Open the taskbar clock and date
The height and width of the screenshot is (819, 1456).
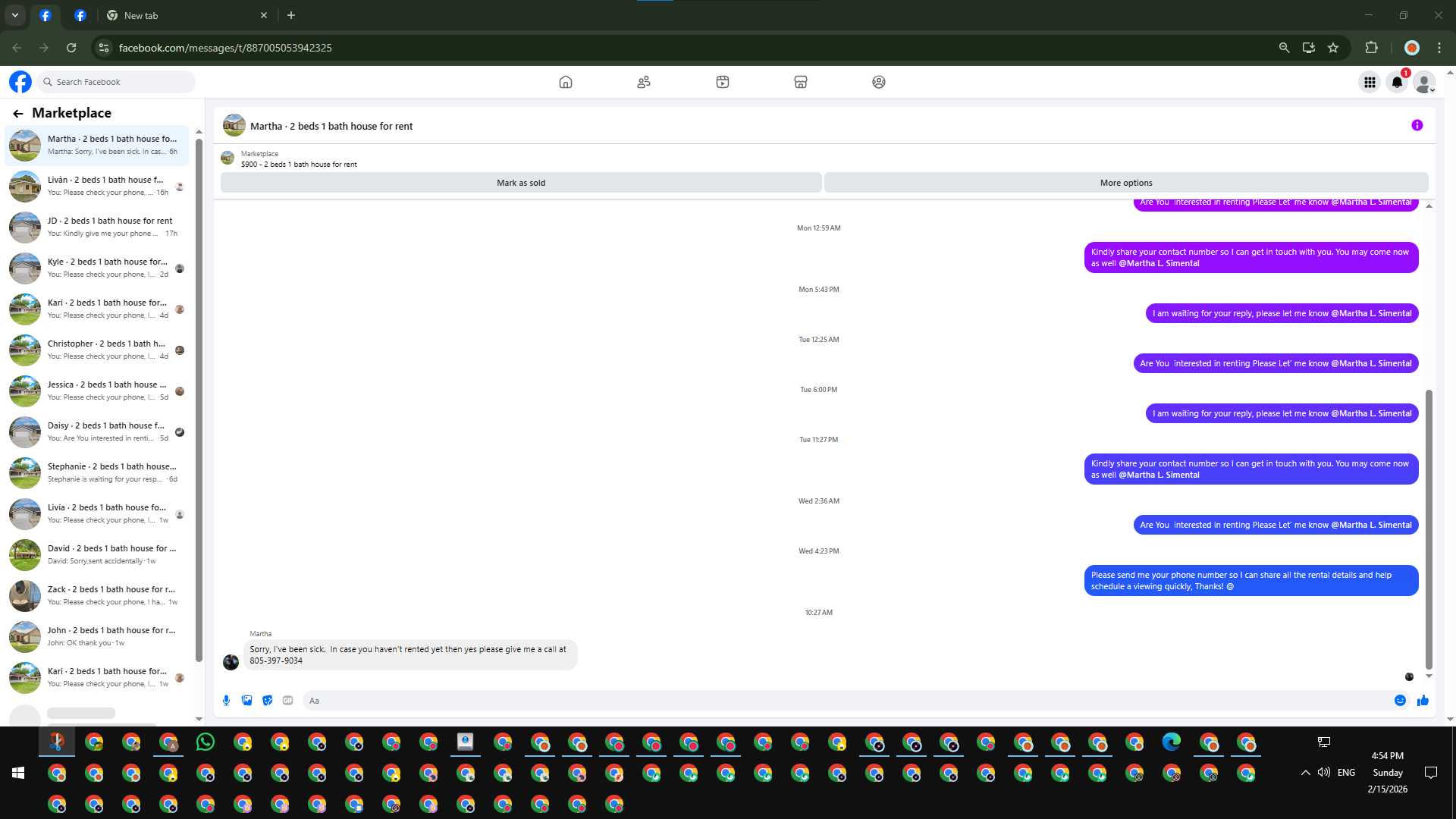click(x=1388, y=773)
